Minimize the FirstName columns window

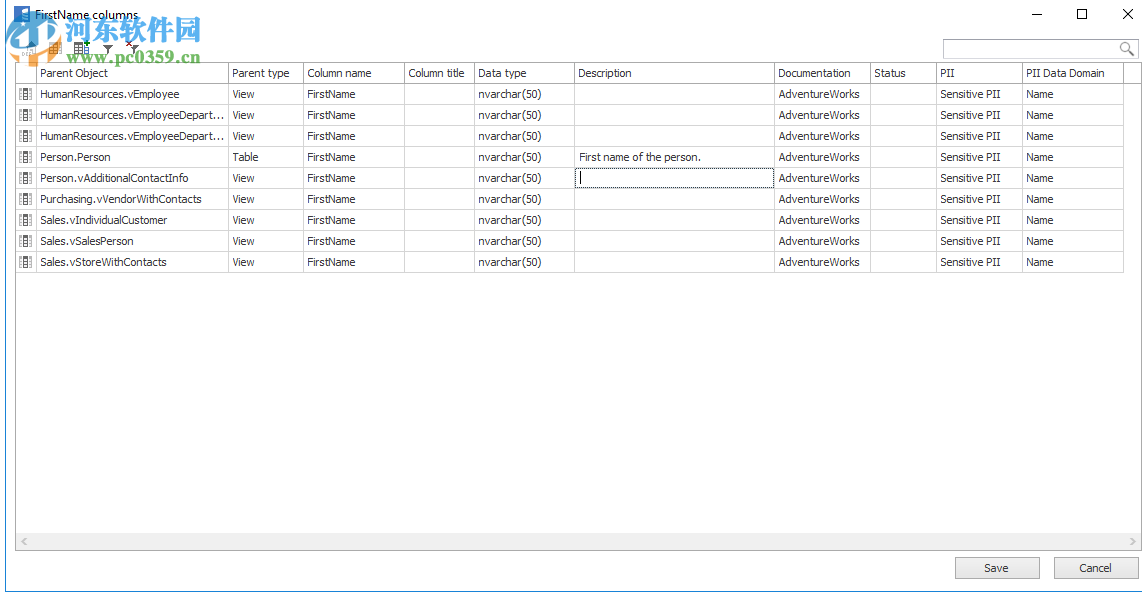(1037, 14)
